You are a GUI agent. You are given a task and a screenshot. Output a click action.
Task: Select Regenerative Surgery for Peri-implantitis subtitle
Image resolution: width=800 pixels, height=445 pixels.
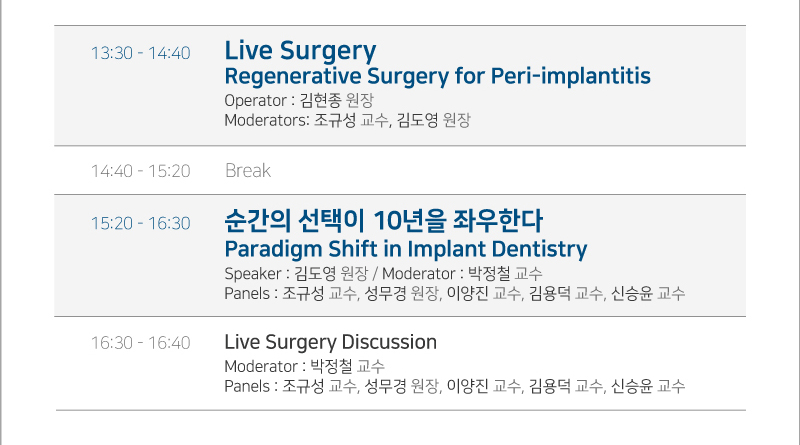coord(438,77)
